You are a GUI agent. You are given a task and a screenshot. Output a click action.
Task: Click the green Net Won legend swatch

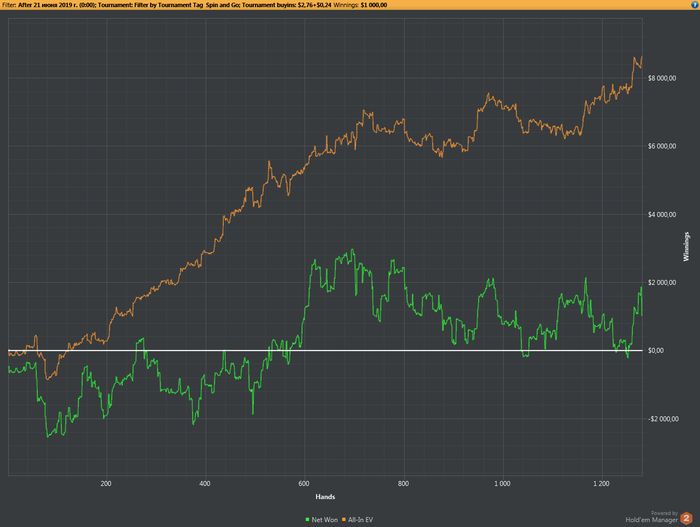tap(307, 519)
